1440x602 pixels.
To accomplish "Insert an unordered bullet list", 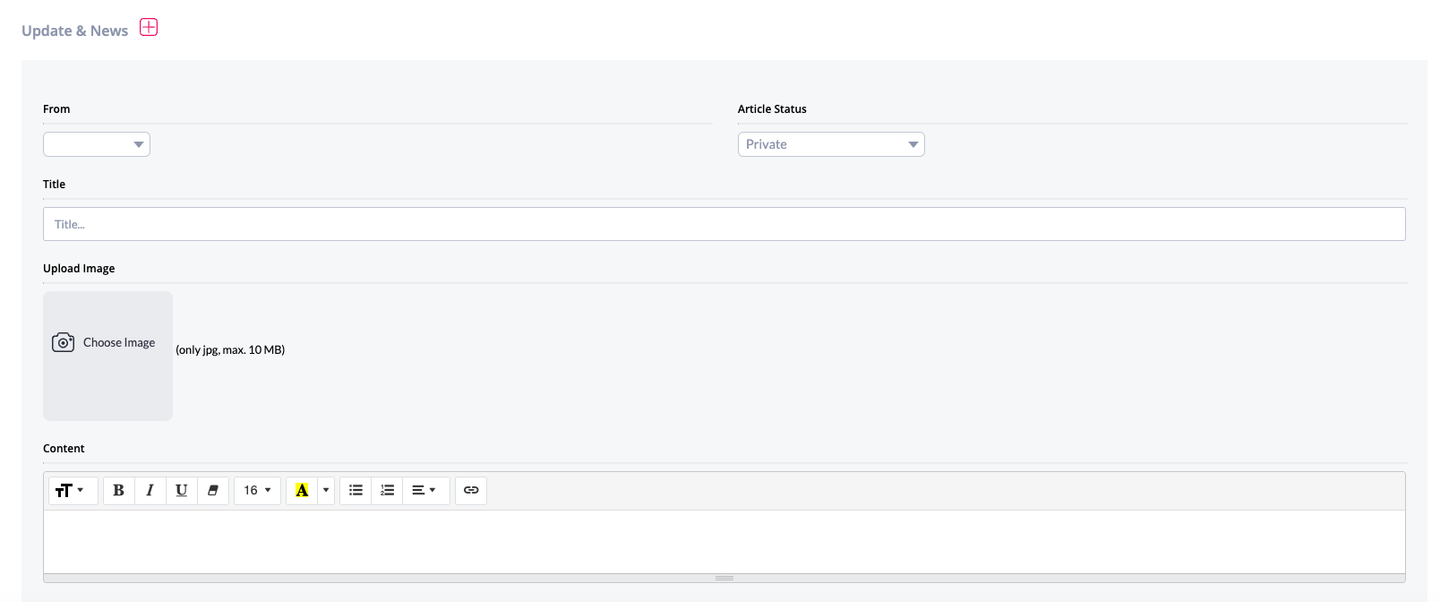I will [356, 490].
